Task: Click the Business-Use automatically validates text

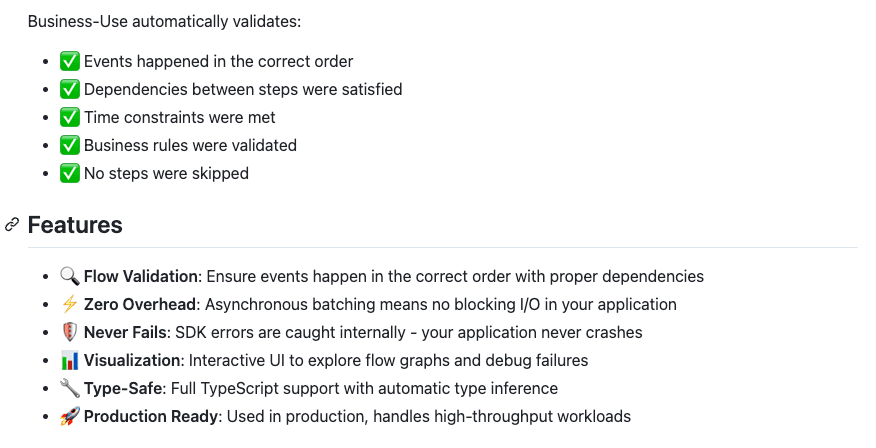Action: pos(164,20)
